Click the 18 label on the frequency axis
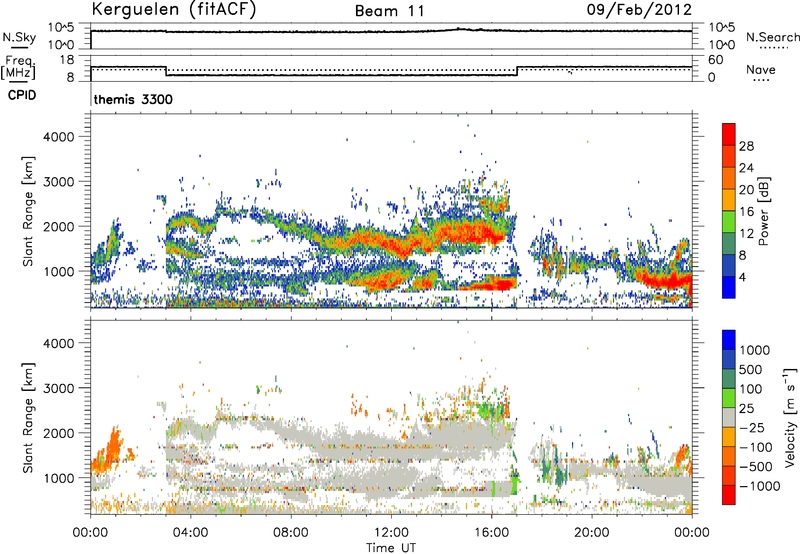Viewport: 800px width, 554px height. [x=66, y=60]
